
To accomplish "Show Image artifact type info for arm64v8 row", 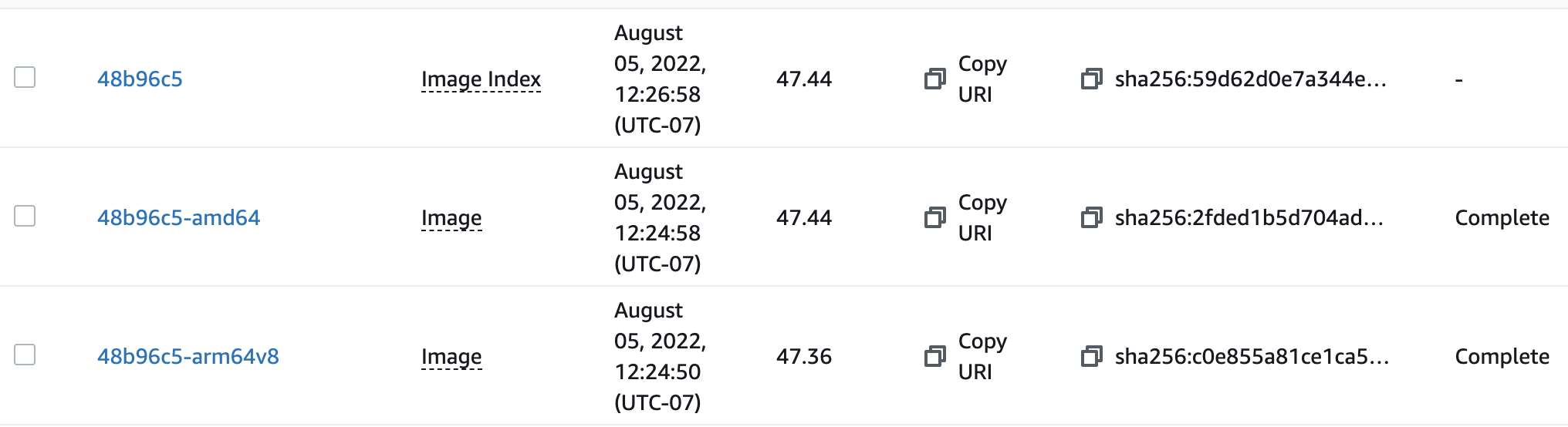I will [451, 357].
